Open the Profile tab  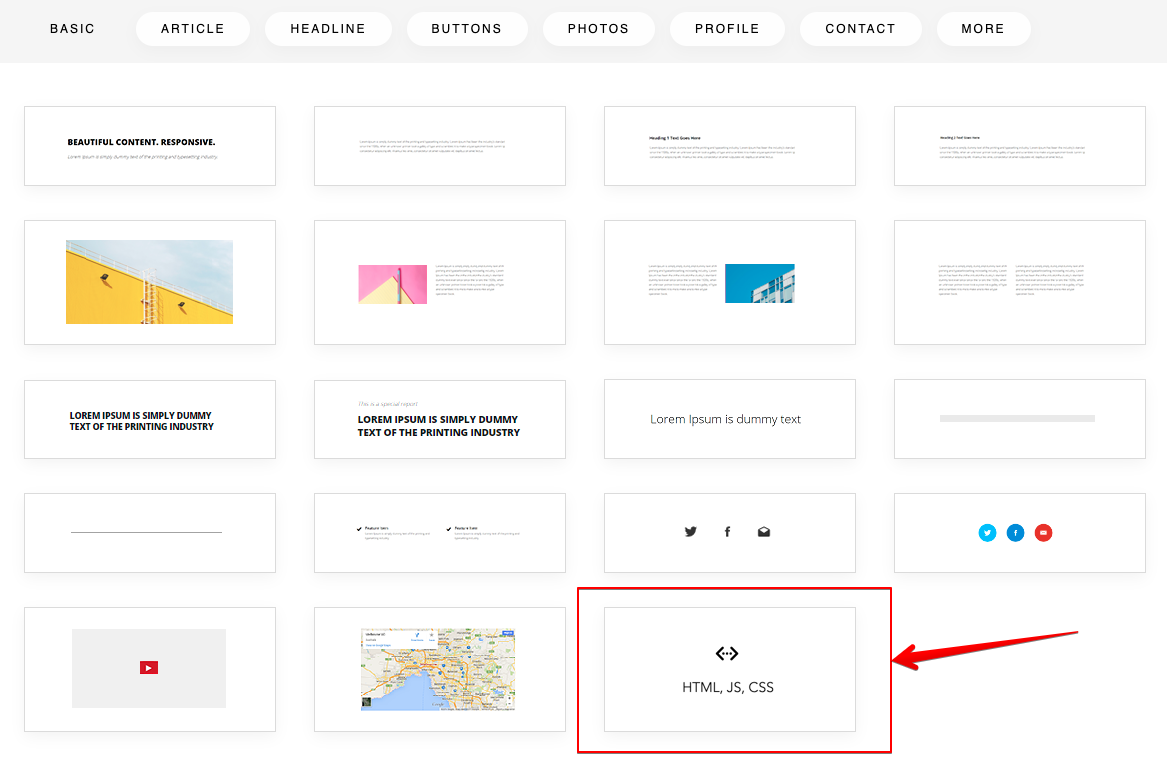click(727, 29)
